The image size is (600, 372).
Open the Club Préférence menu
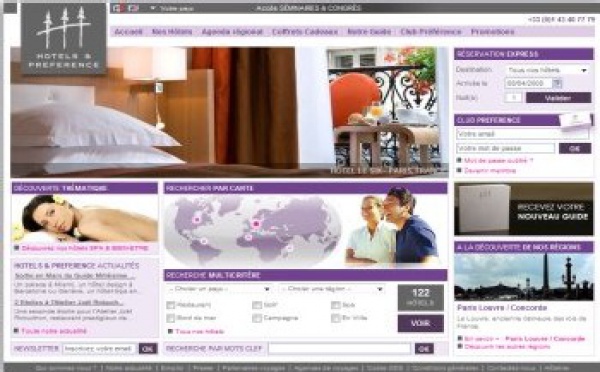click(431, 32)
